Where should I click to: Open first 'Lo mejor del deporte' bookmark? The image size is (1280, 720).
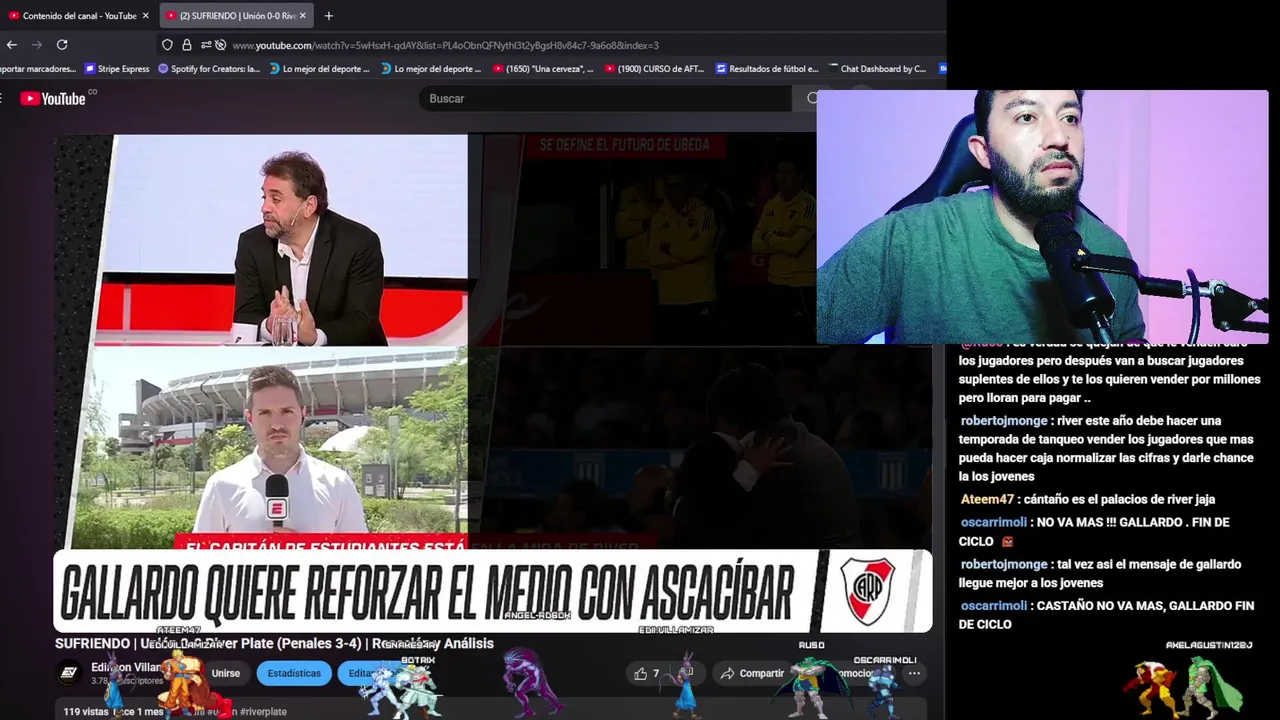(x=320, y=69)
